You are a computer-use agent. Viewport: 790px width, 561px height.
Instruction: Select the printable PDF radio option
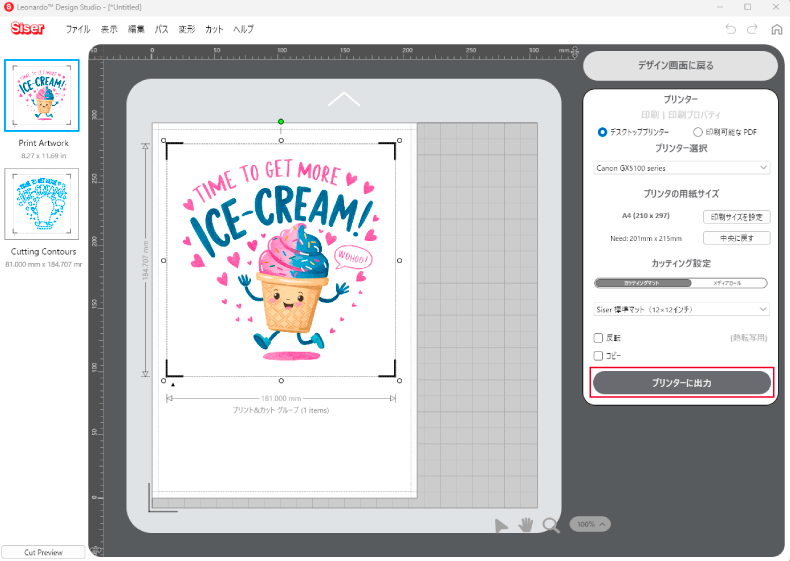click(698, 132)
